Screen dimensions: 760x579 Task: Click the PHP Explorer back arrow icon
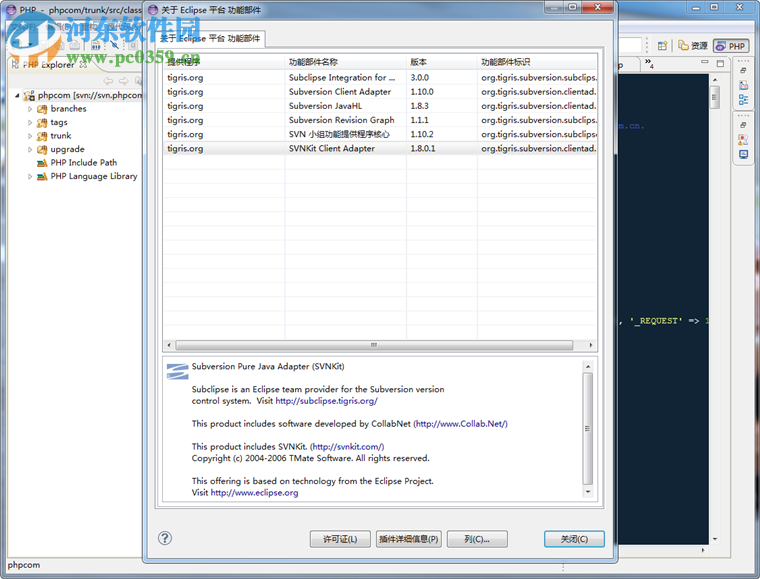[x=108, y=81]
